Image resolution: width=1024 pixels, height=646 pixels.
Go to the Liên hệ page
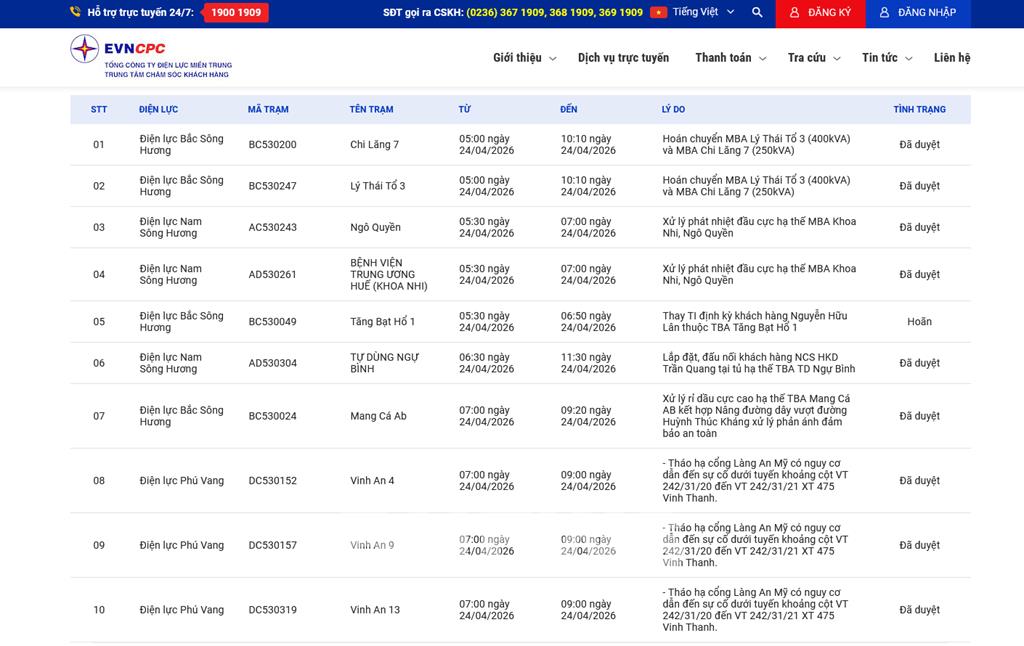[951, 58]
